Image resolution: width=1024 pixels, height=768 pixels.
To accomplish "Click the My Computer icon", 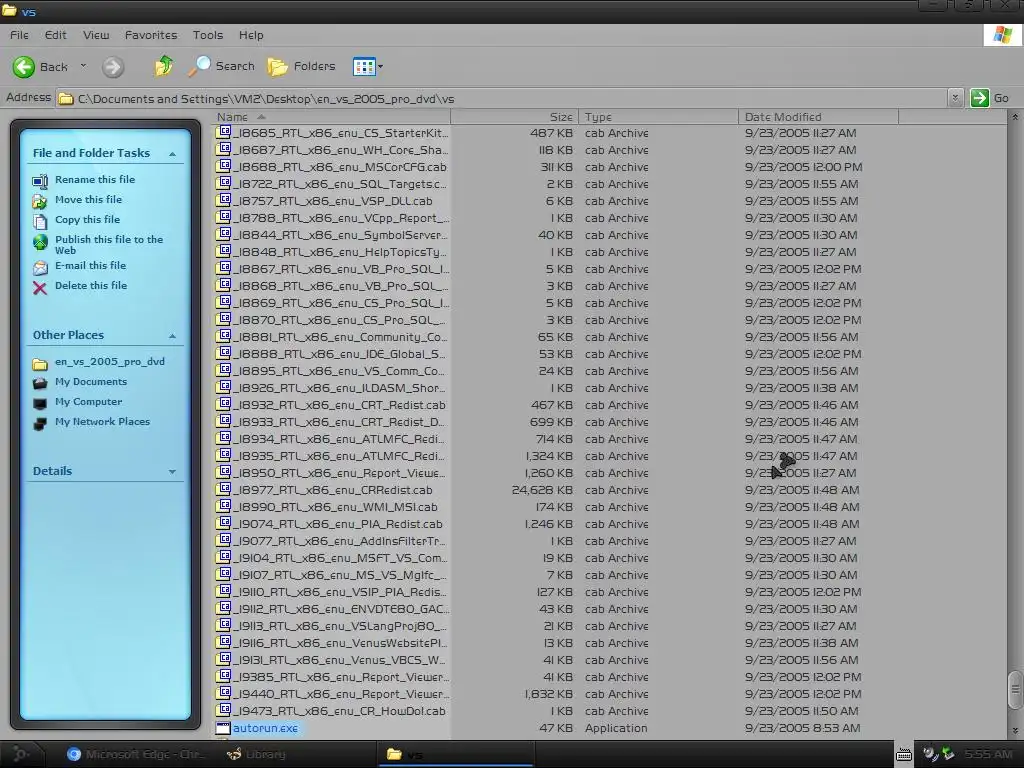I will coord(40,404).
